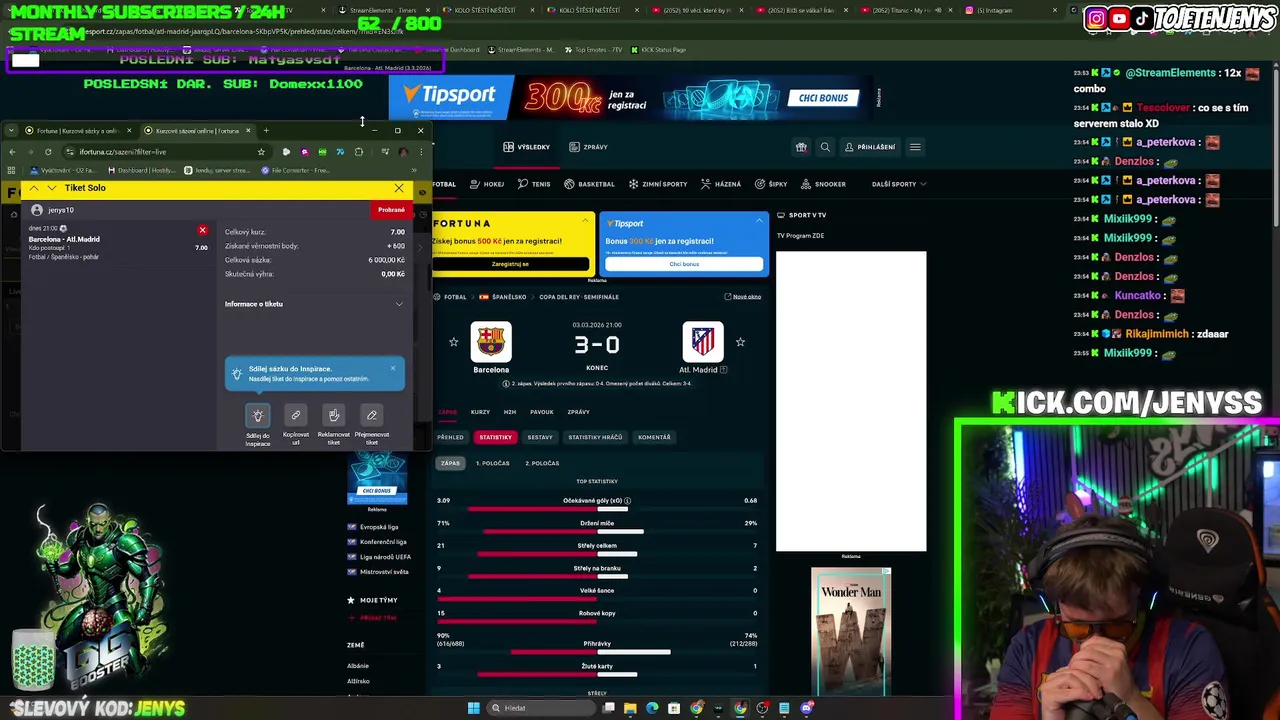Click the Hledat taskbar search box
The width and height of the screenshot is (1280, 720).
540,708
